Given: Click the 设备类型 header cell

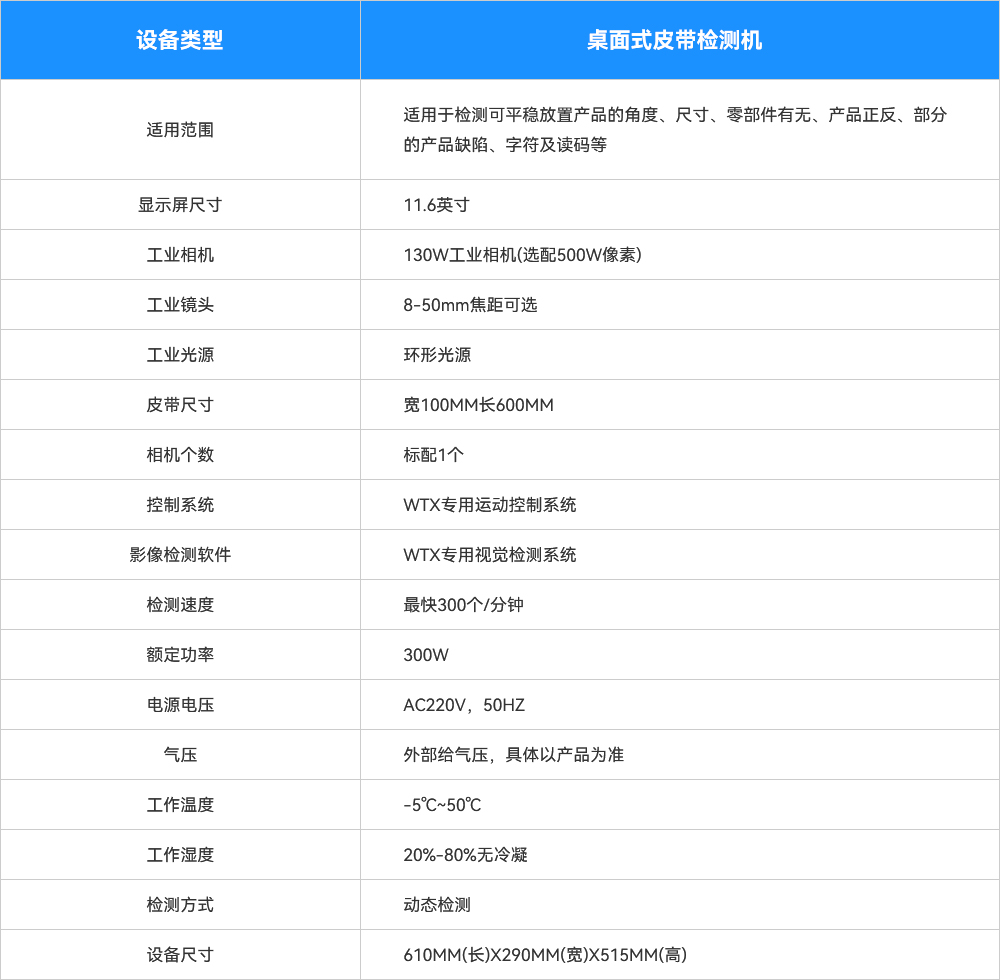Looking at the screenshot, I should 180,40.
